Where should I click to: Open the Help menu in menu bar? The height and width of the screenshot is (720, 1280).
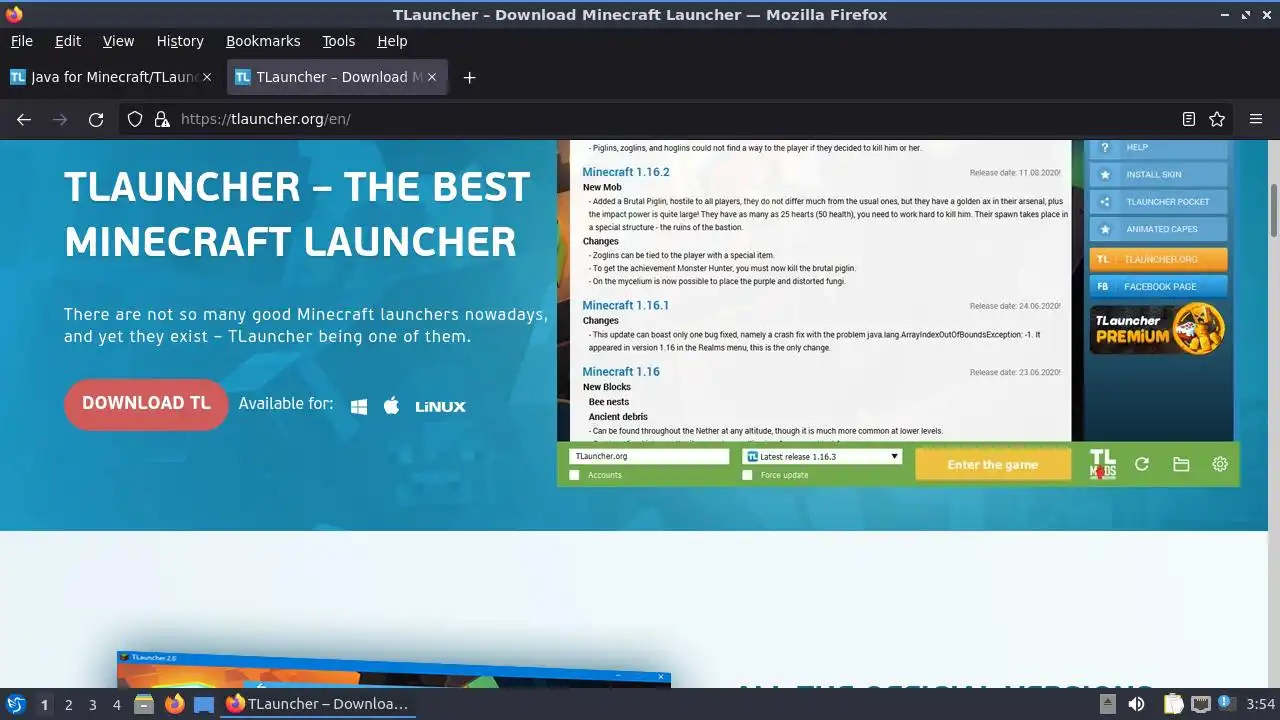pos(392,41)
